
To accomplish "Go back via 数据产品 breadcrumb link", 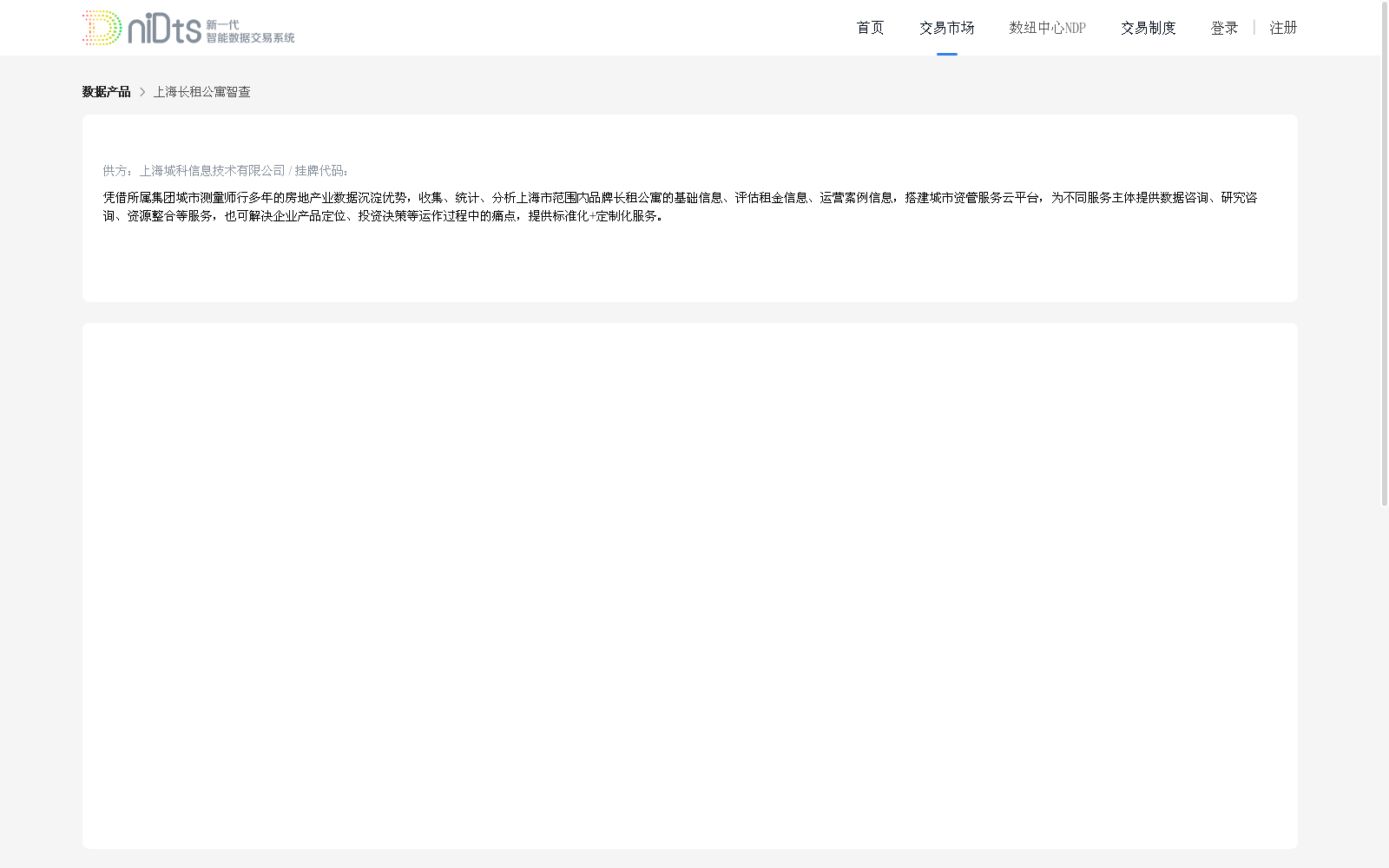I will 106,92.
